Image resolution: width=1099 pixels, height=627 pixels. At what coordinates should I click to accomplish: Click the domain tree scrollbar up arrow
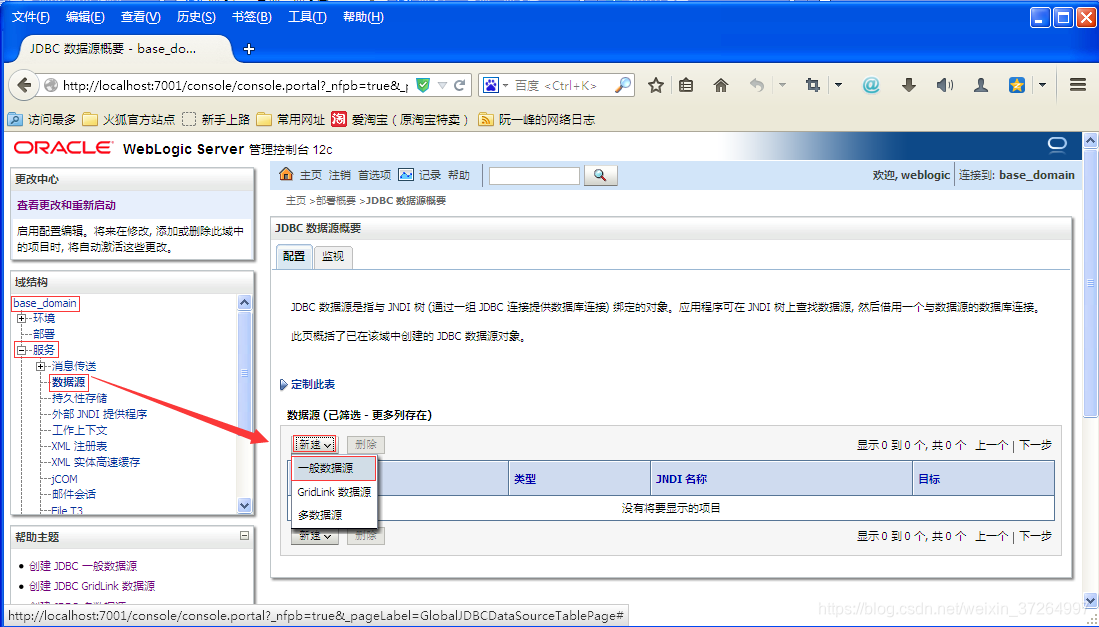[245, 302]
